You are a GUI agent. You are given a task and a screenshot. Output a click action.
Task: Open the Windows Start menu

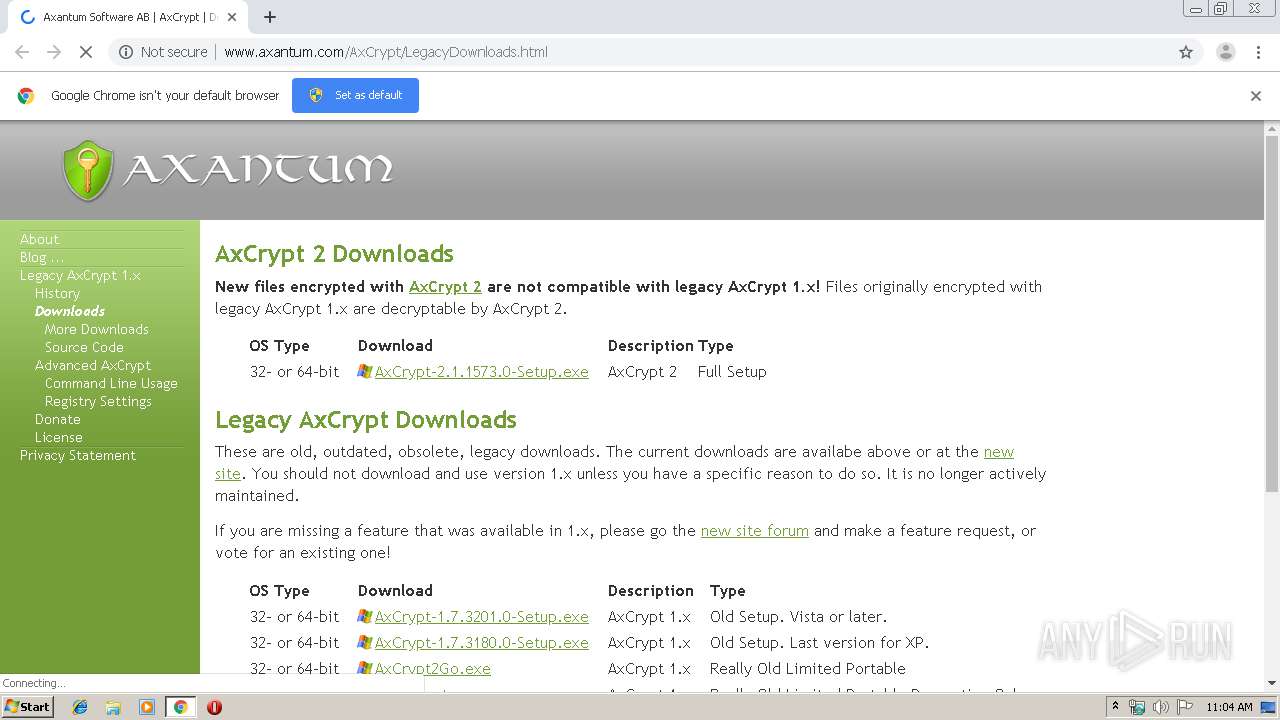click(28, 706)
